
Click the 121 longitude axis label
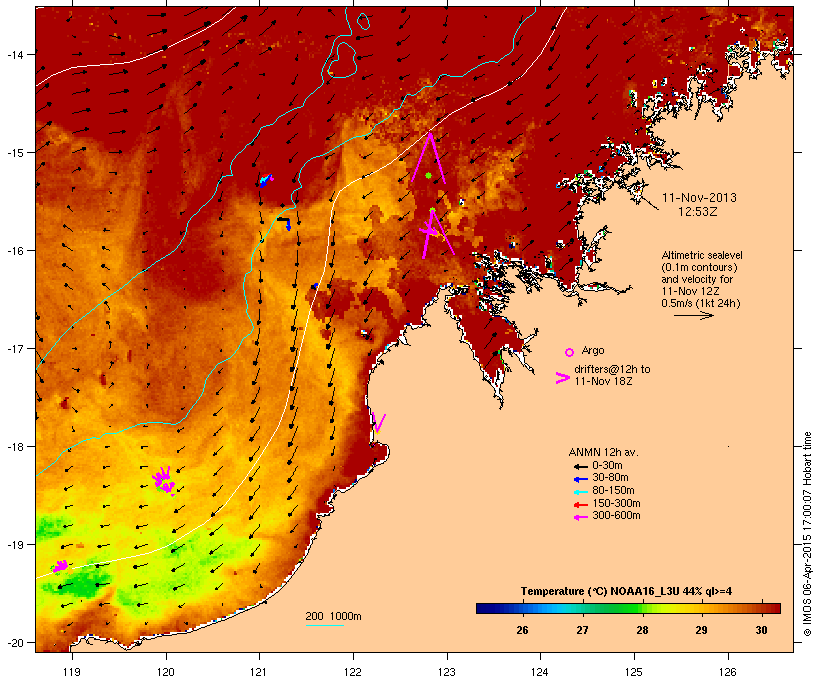259,672
